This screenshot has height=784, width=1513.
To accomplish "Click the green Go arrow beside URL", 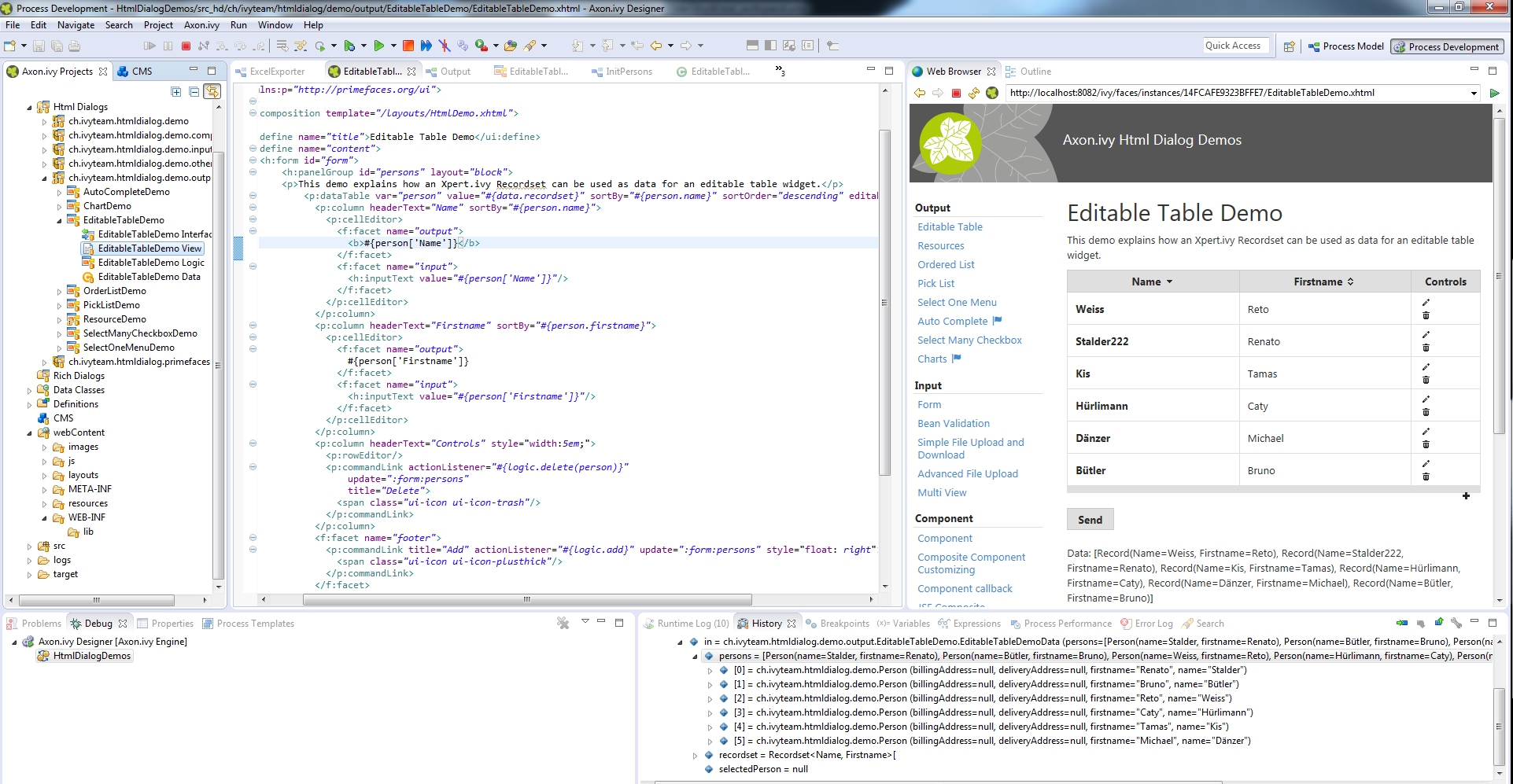I will pyautogui.click(x=1494, y=93).
